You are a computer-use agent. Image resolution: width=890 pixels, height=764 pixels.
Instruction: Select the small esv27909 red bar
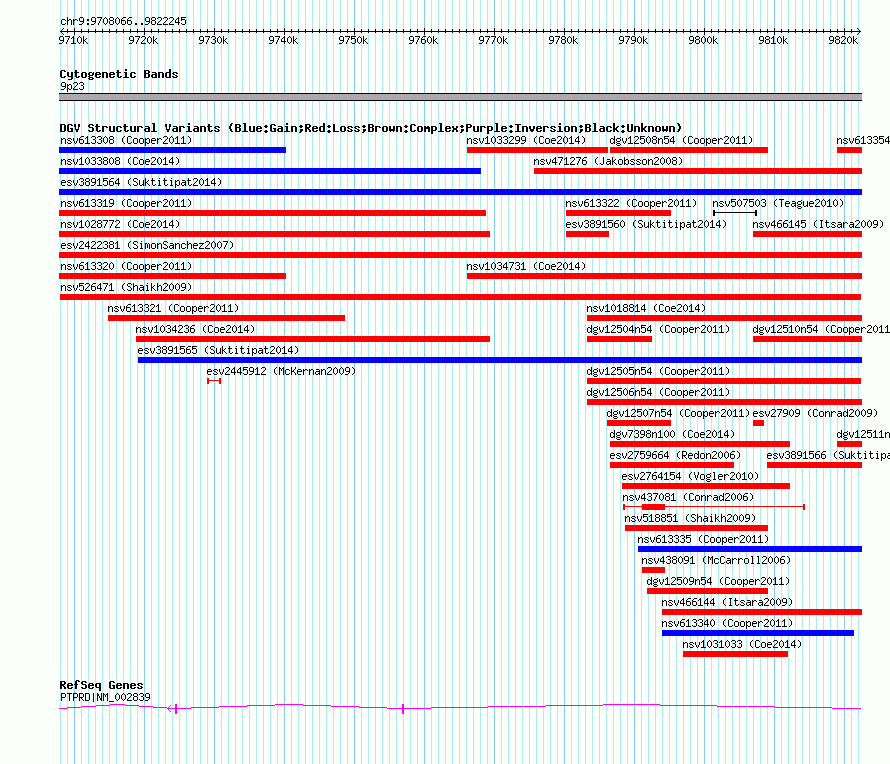(x=758, y=423)
